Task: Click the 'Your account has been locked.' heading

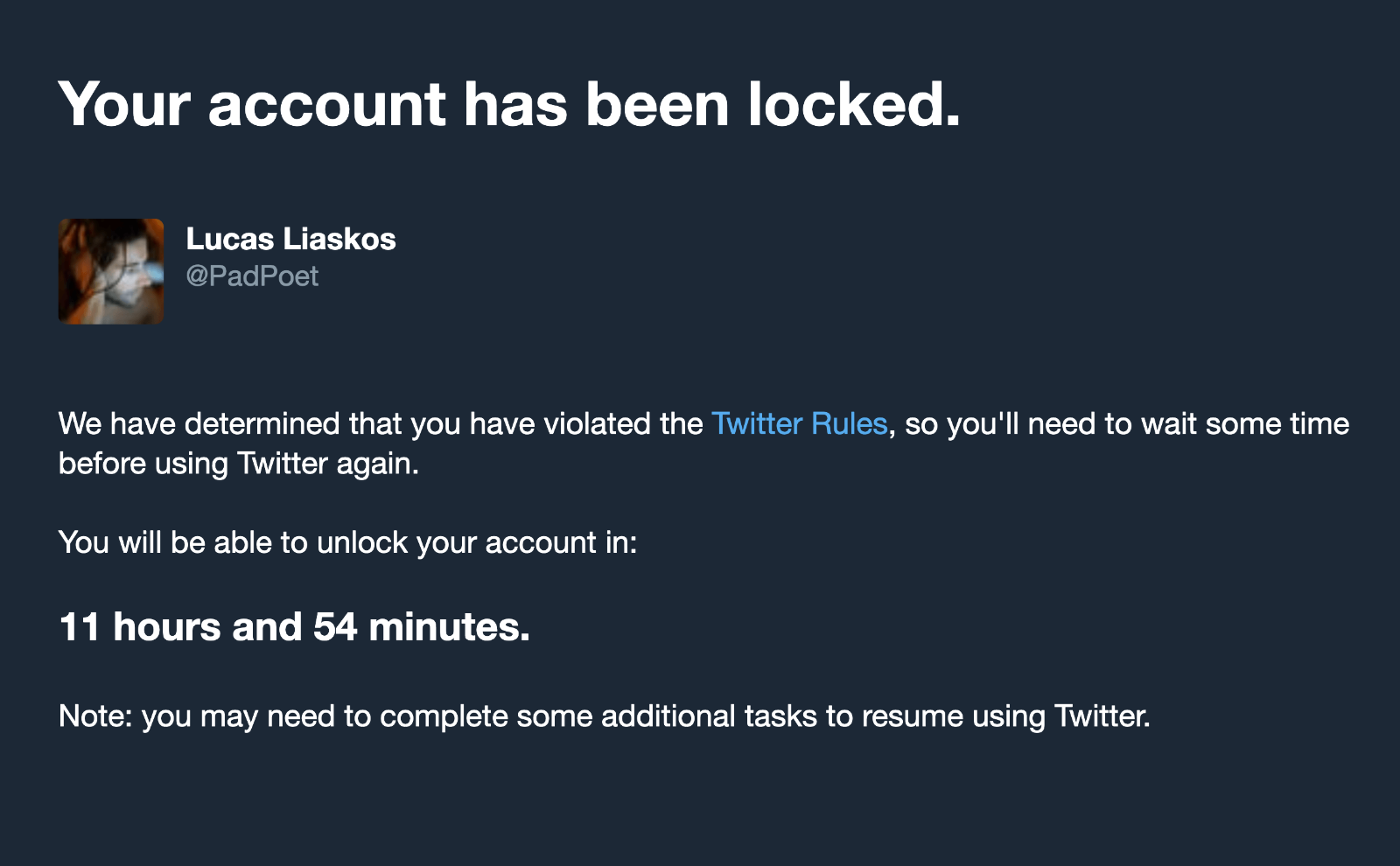Action: (x=510, y=105)
